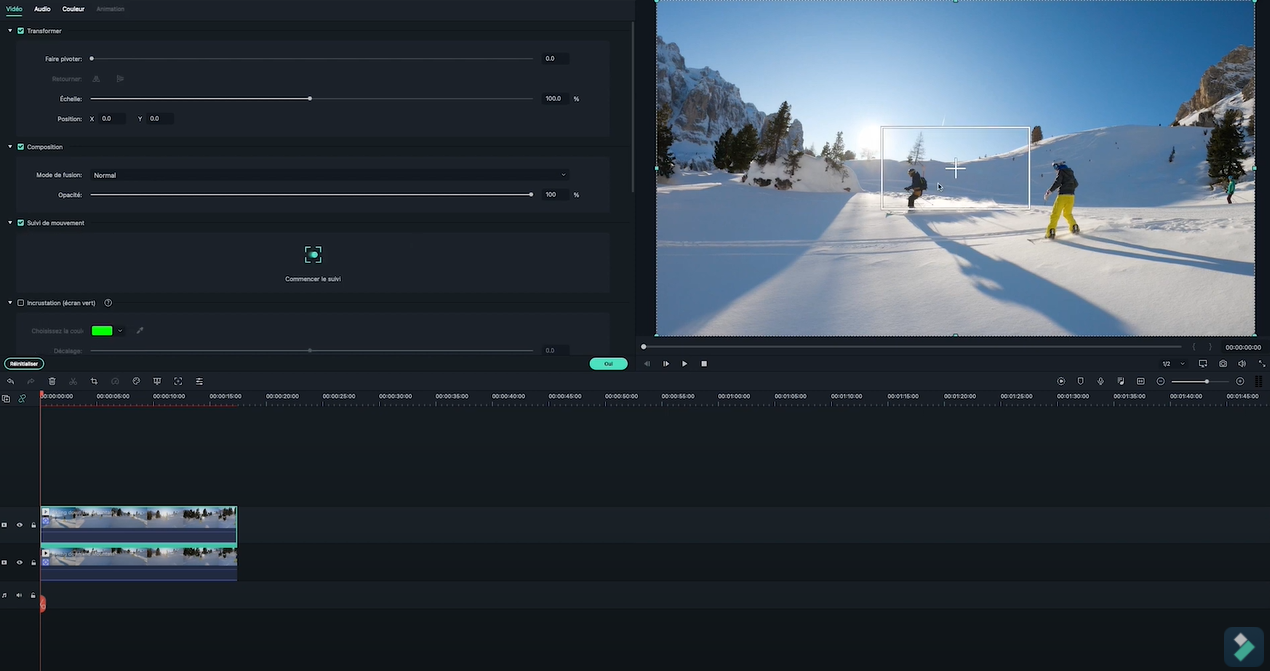This screenshot has width=1270, height=671.
Task: Click the help icon beside Incrustation
Action: pyautogui.click(x=108, y=303)
